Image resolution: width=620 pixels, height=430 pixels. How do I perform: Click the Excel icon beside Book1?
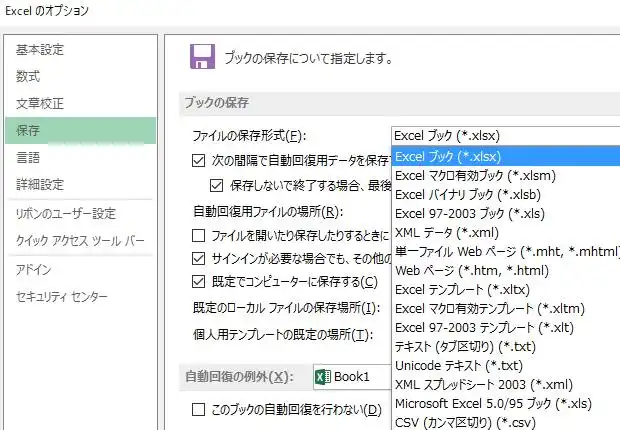[x=323, y=377]
